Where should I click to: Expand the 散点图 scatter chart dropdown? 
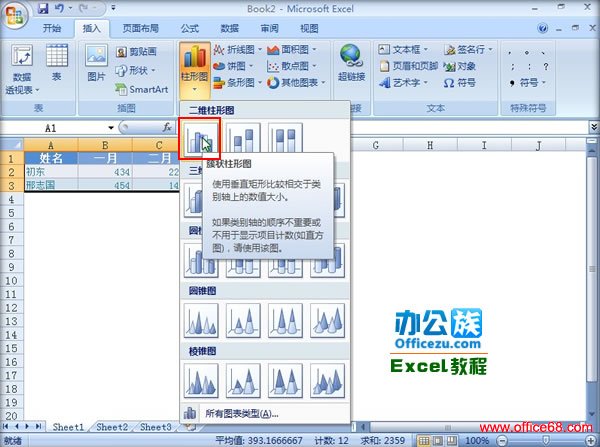click(315, 66)
